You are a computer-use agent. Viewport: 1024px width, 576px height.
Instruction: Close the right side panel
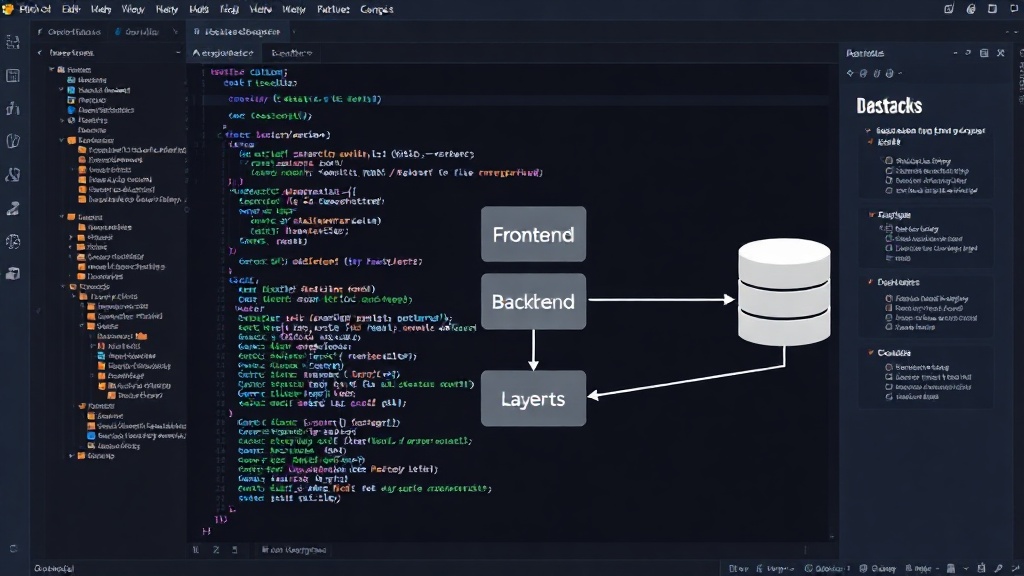coord(1000,53)
